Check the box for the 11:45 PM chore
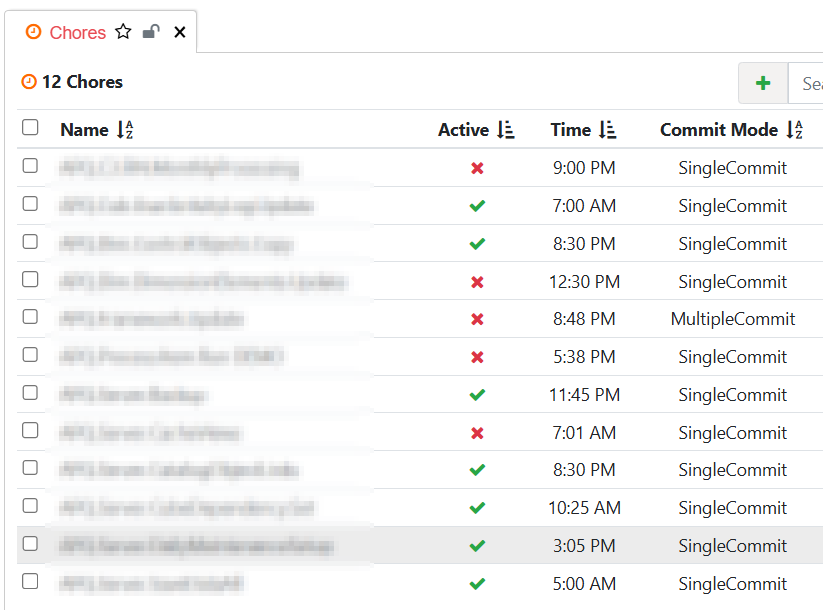 coord(30,393)
